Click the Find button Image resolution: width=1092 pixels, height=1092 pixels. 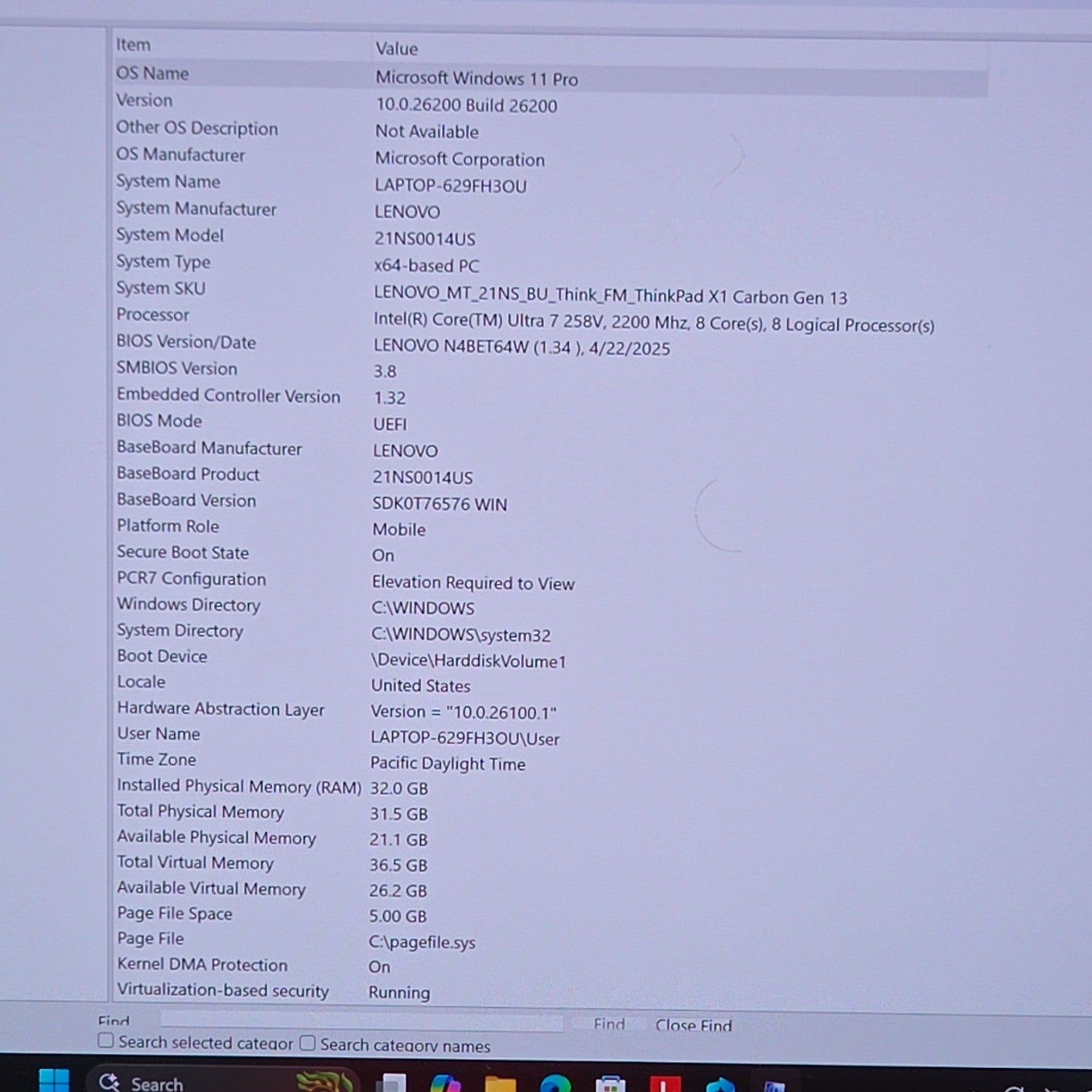tap(609, 1024)
